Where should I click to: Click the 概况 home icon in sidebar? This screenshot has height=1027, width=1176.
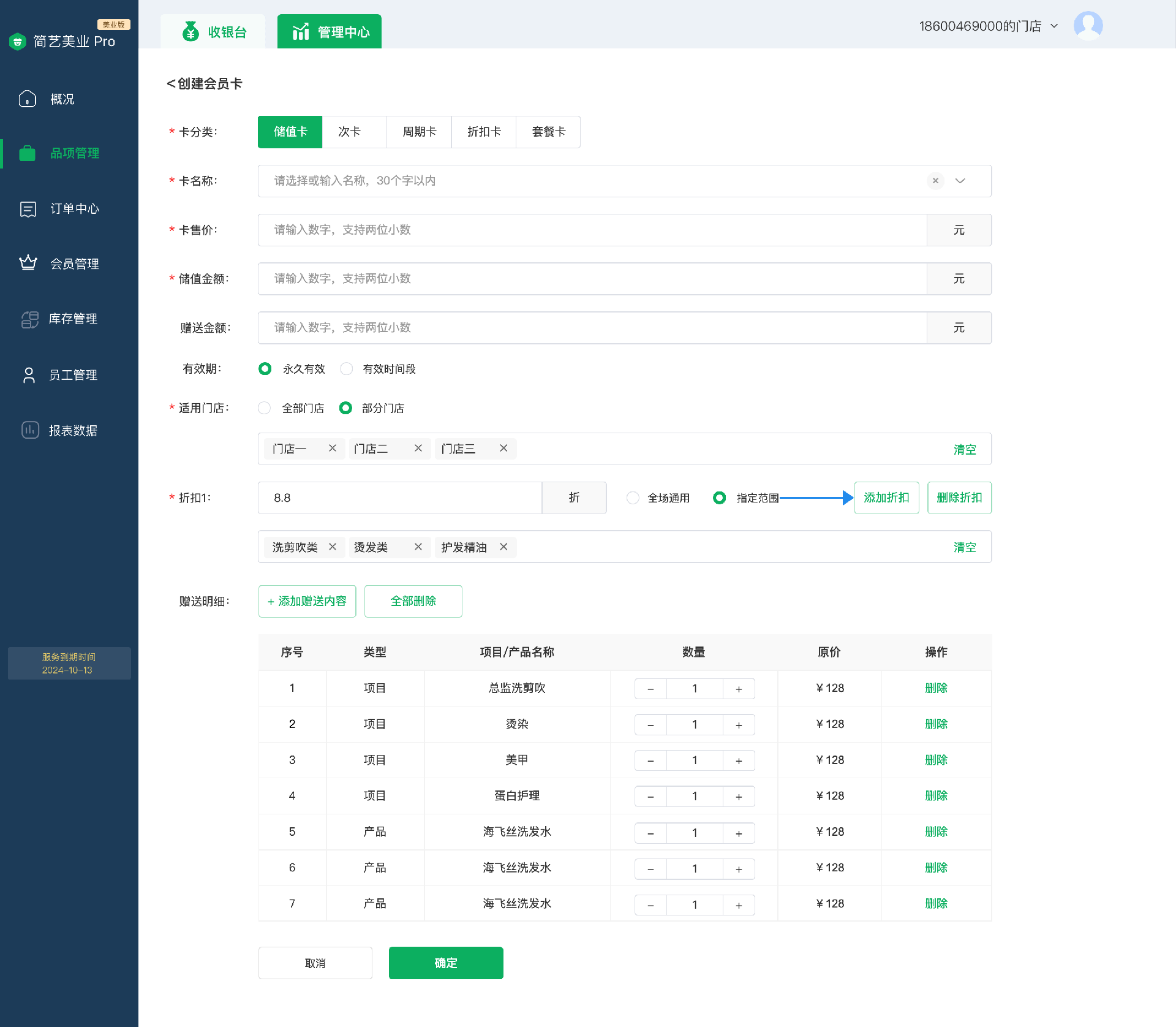pos(28,99)
